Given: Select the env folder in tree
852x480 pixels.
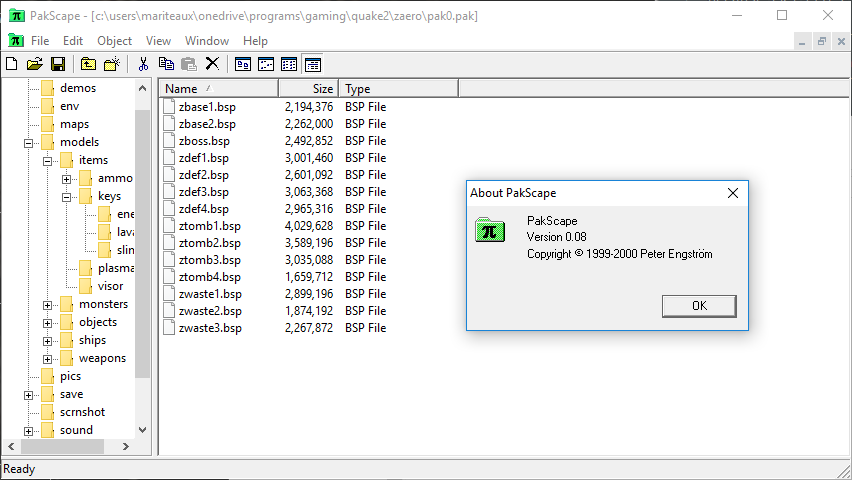Looking at the screenshot, I should pyautogui.click(x=70, y=106).
